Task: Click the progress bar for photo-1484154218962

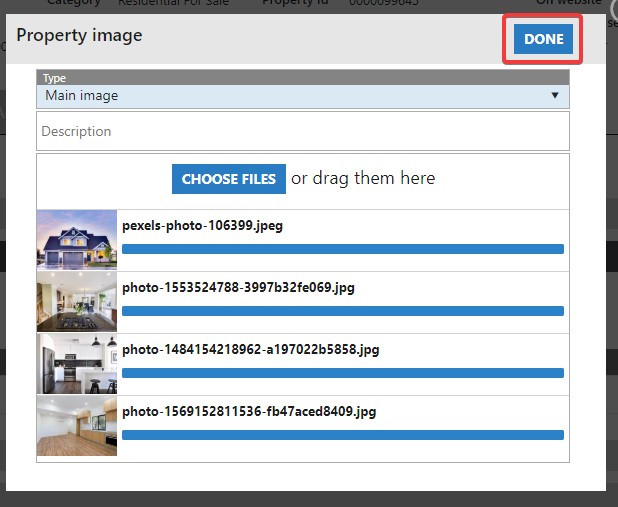Action: (342, 373)
